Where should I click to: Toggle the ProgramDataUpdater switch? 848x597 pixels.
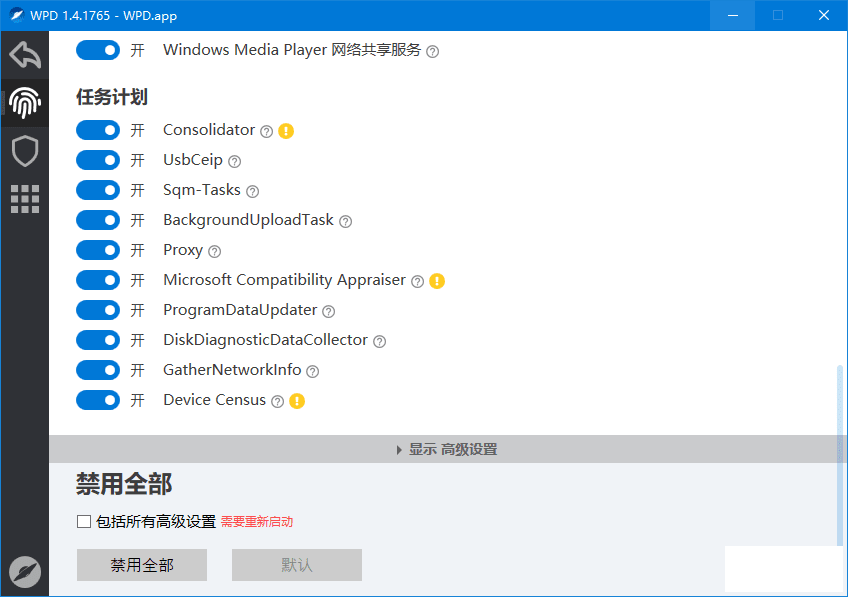(98, 310)
